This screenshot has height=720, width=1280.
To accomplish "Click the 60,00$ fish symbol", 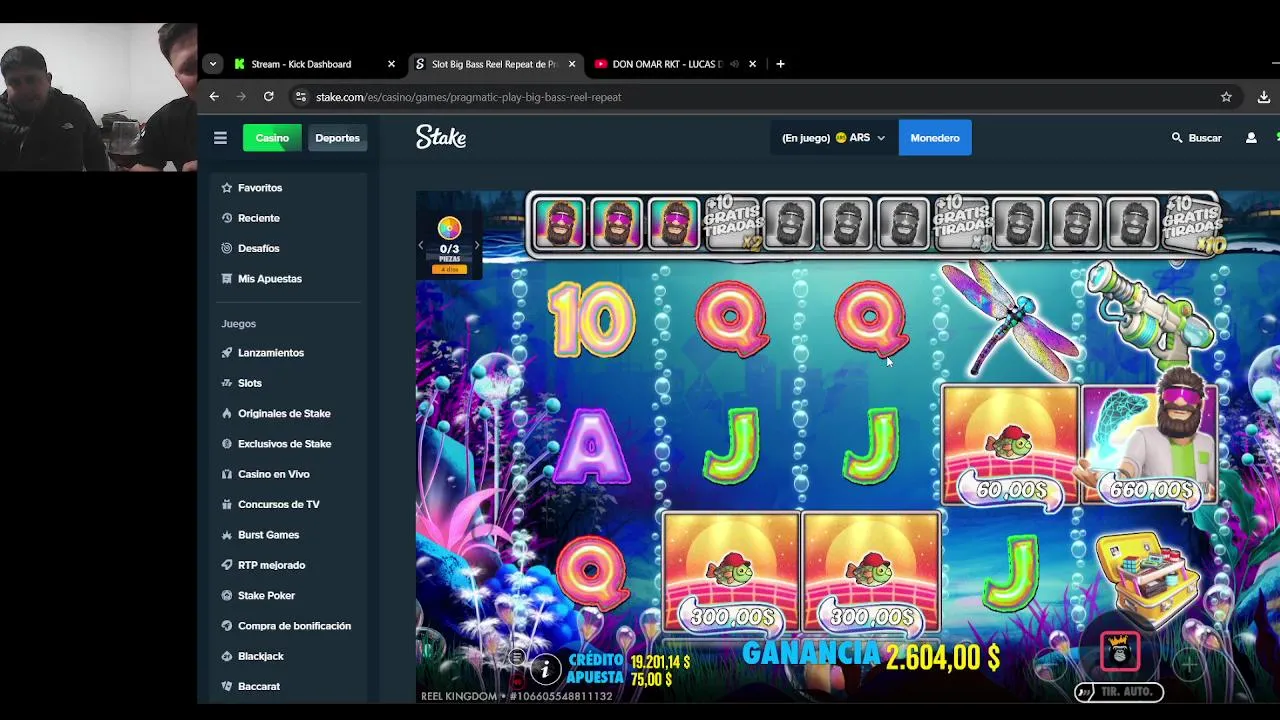I will pos(1010,446).
